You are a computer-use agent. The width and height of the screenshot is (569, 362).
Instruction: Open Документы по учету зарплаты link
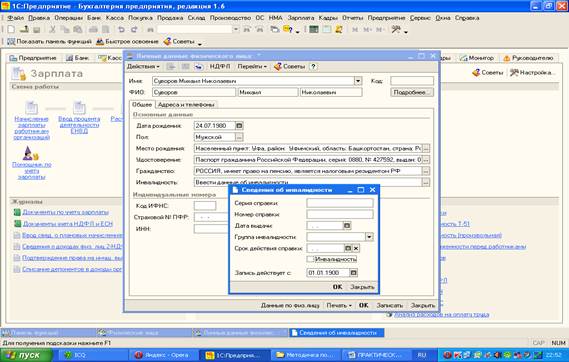coord(66,212)
